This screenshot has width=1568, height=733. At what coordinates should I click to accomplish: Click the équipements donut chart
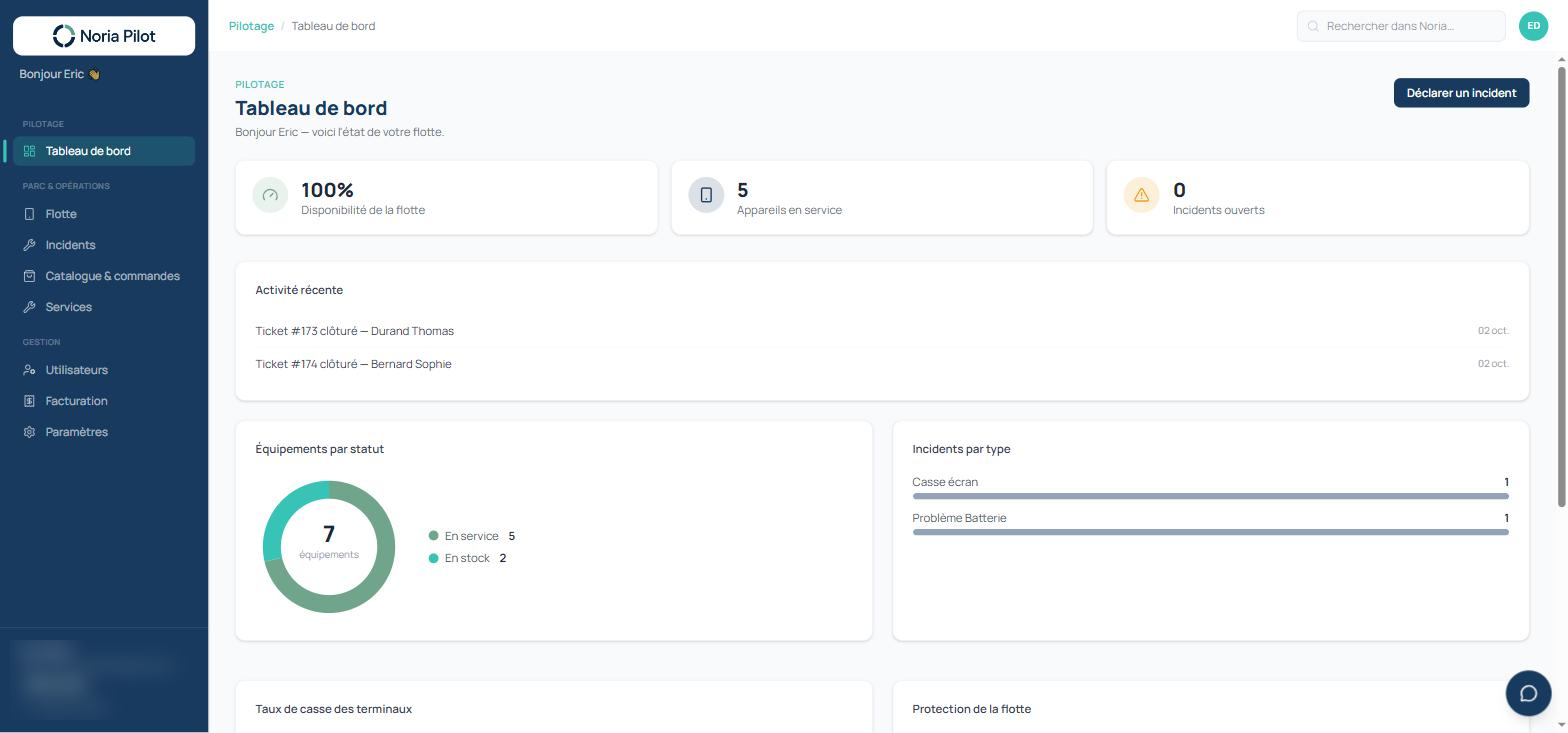coord(329,547)
